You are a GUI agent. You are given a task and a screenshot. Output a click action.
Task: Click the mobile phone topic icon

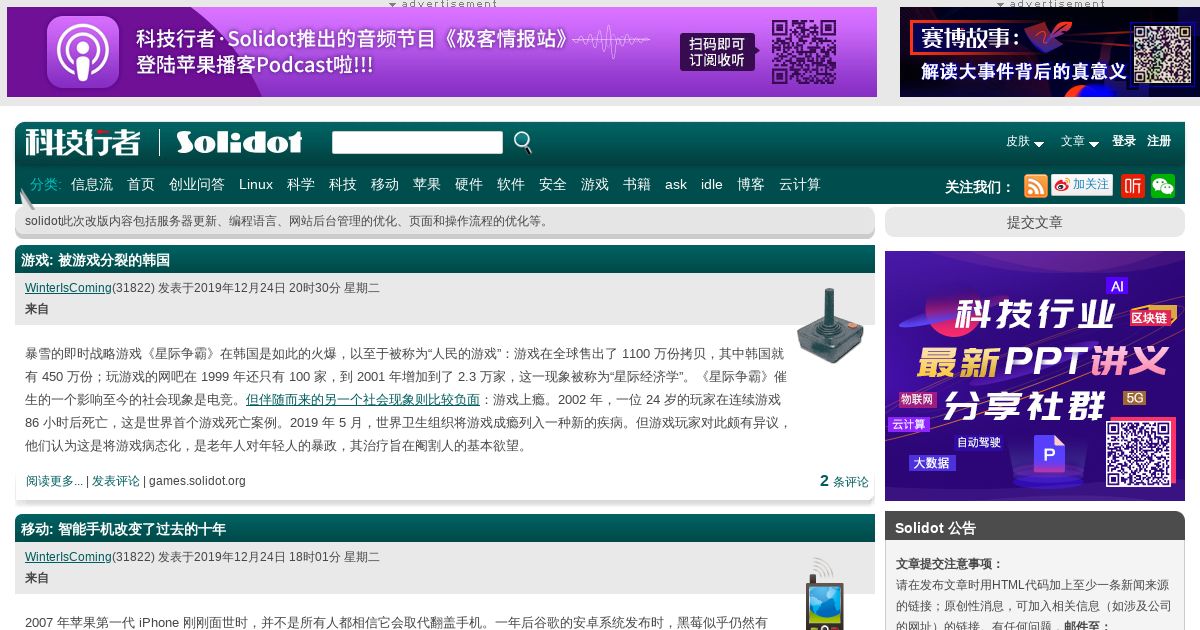tap(825, 593)
